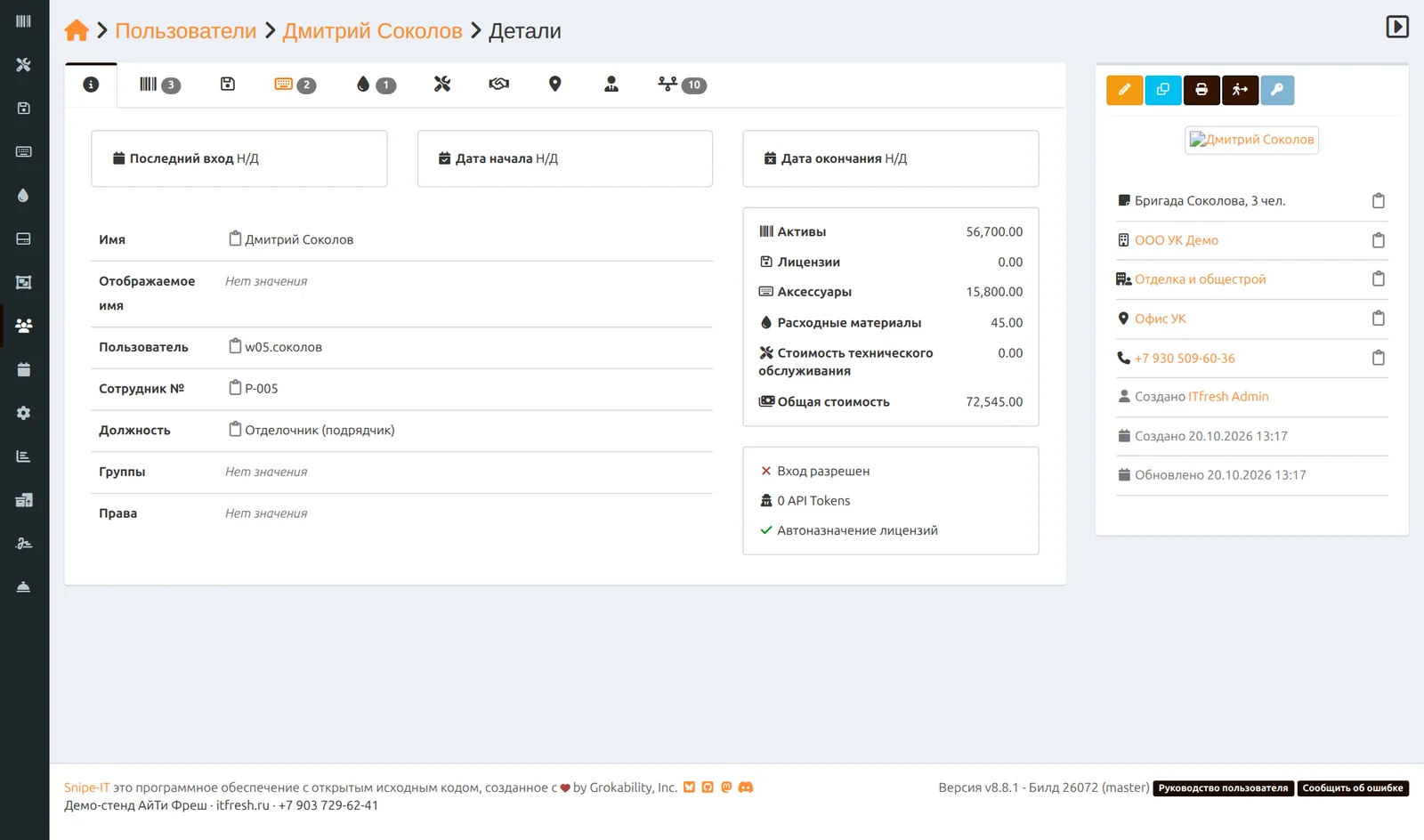1424x840 pixels.
Task: Open the Licenses tab
Action: coord(228,85)
